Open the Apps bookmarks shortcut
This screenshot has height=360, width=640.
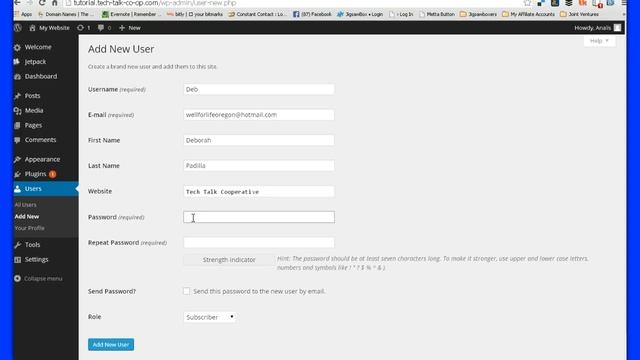(x=23, y=14)
